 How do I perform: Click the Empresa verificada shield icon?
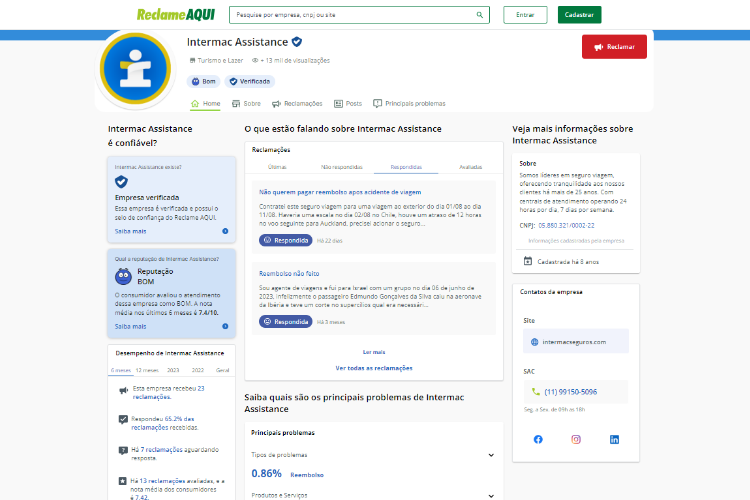(121, 182)
